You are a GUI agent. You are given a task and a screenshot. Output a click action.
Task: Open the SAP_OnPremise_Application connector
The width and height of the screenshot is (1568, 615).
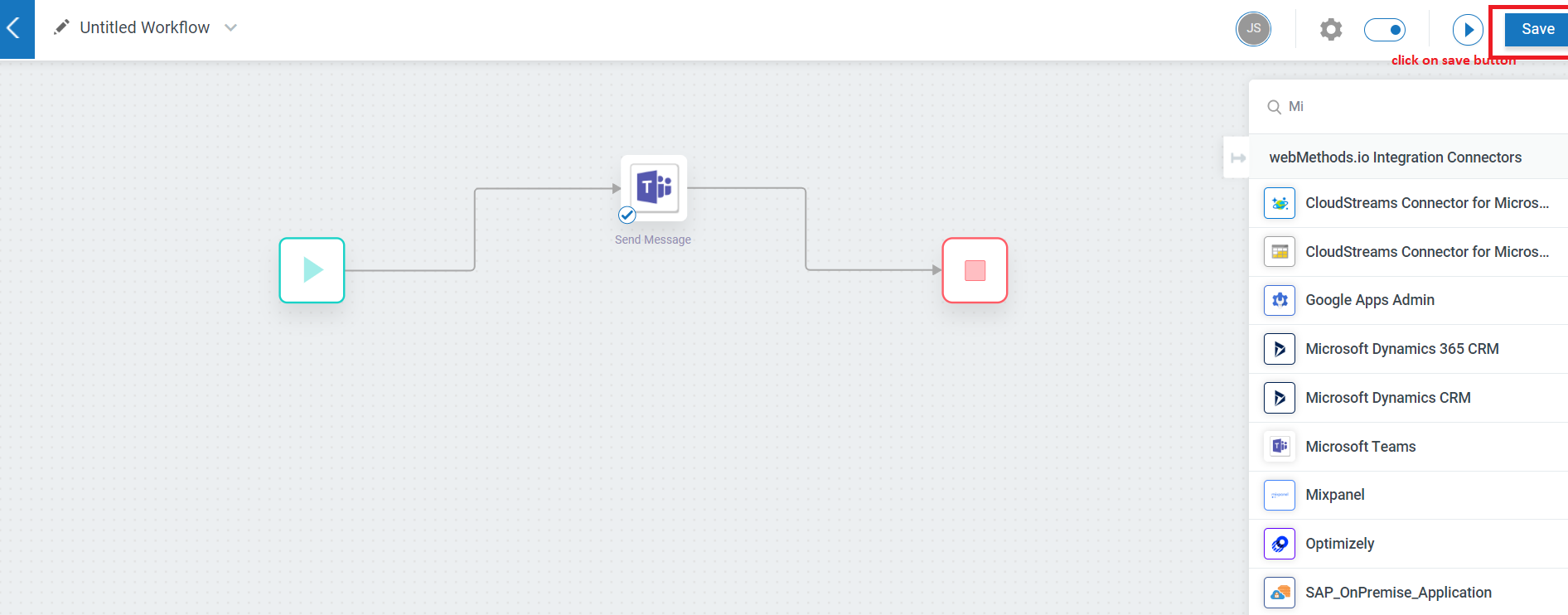(1409, 593)
